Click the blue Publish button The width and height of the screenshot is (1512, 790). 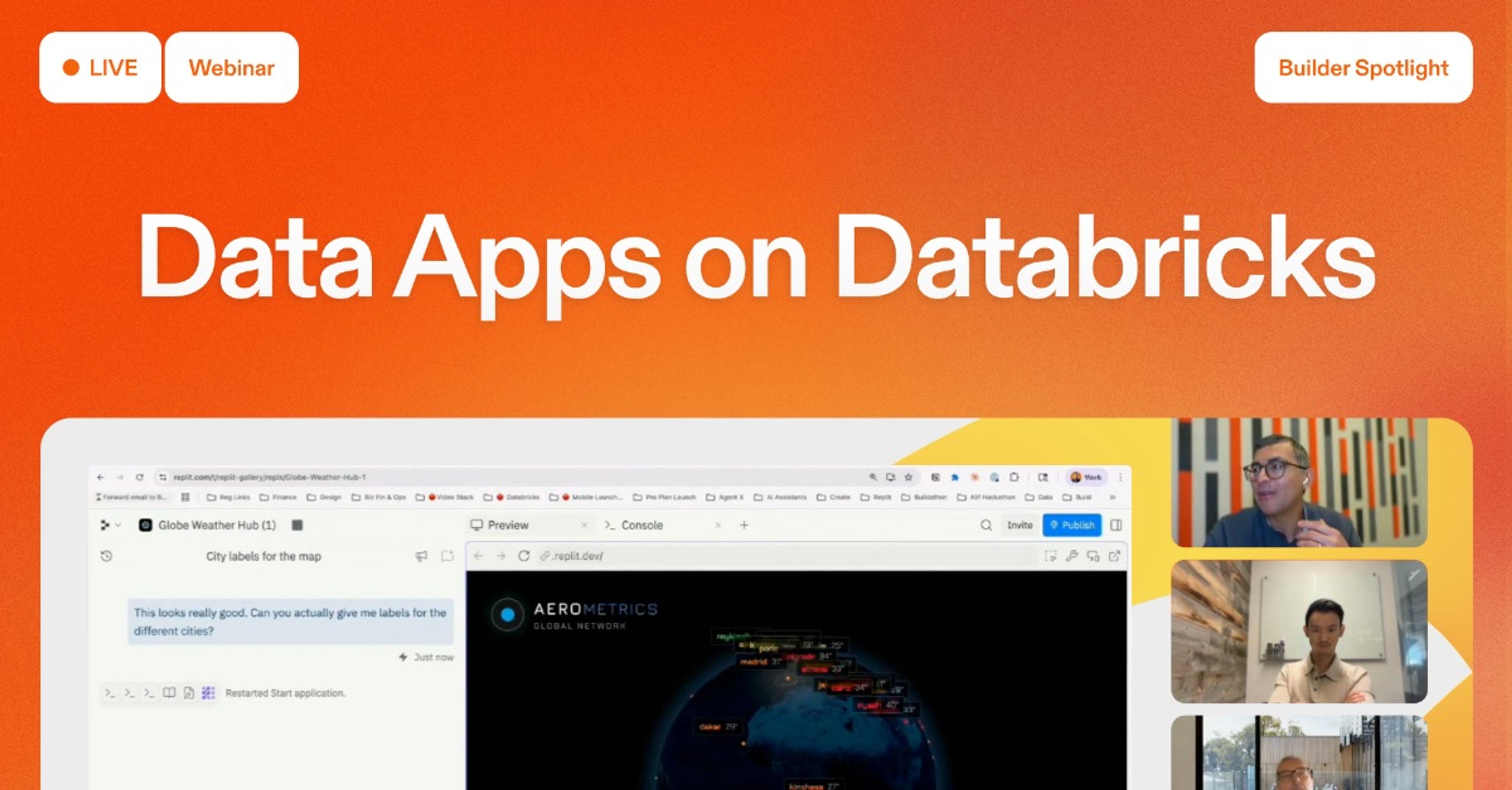click(x=1072, y=525)
